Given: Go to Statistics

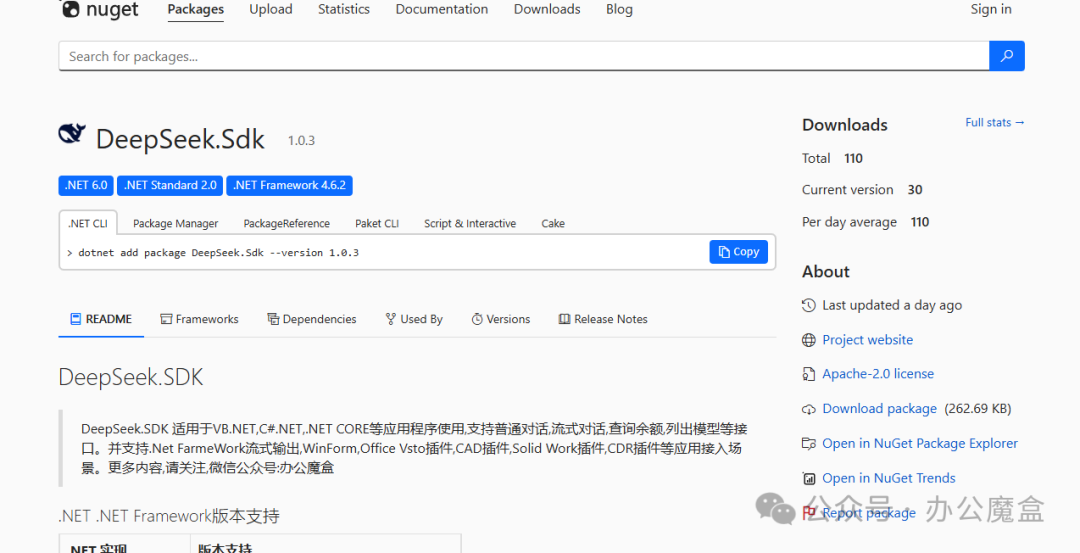Looking at the screenshot, I should [344, 9].
